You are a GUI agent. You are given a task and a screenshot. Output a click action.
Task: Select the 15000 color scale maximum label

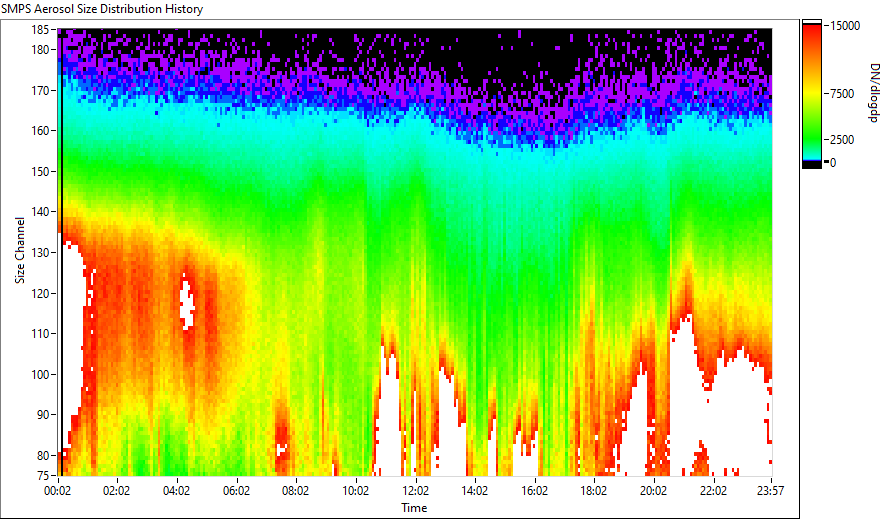pos(845,26)
